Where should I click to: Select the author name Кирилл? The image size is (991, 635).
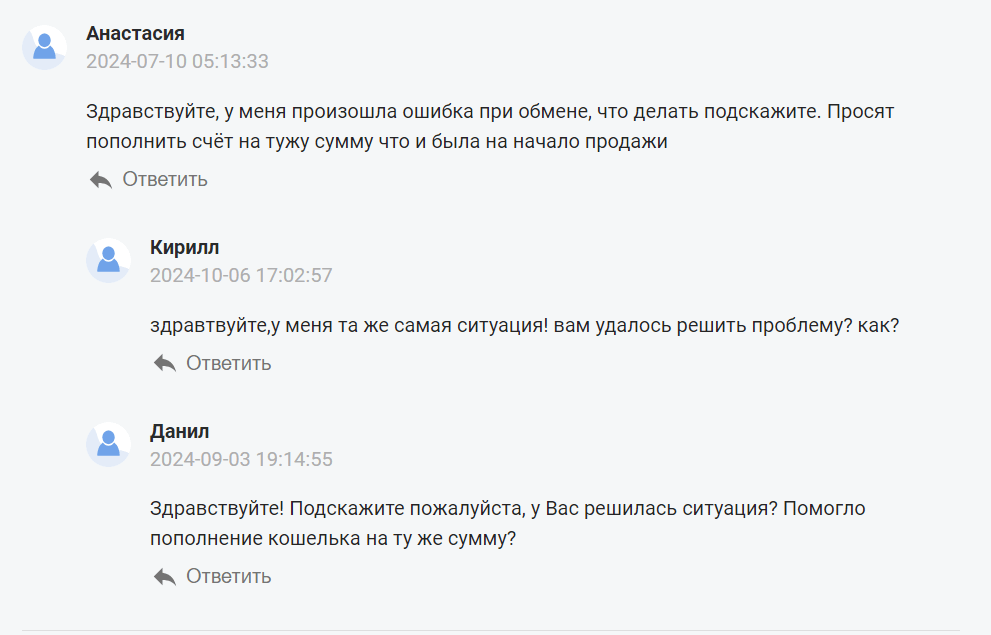[185, 248]
